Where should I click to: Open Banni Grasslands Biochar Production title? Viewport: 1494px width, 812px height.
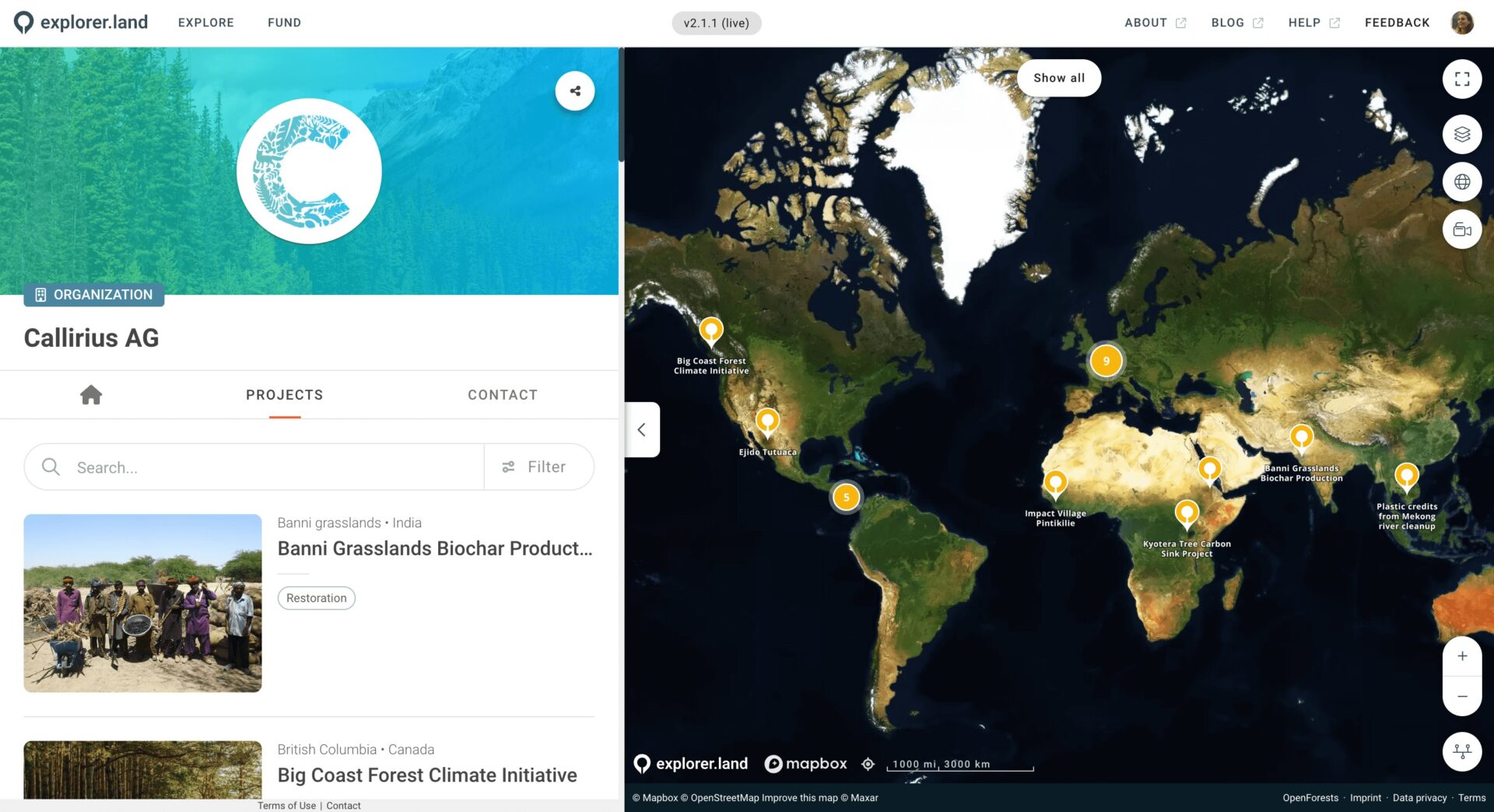(x=435, y=548)
